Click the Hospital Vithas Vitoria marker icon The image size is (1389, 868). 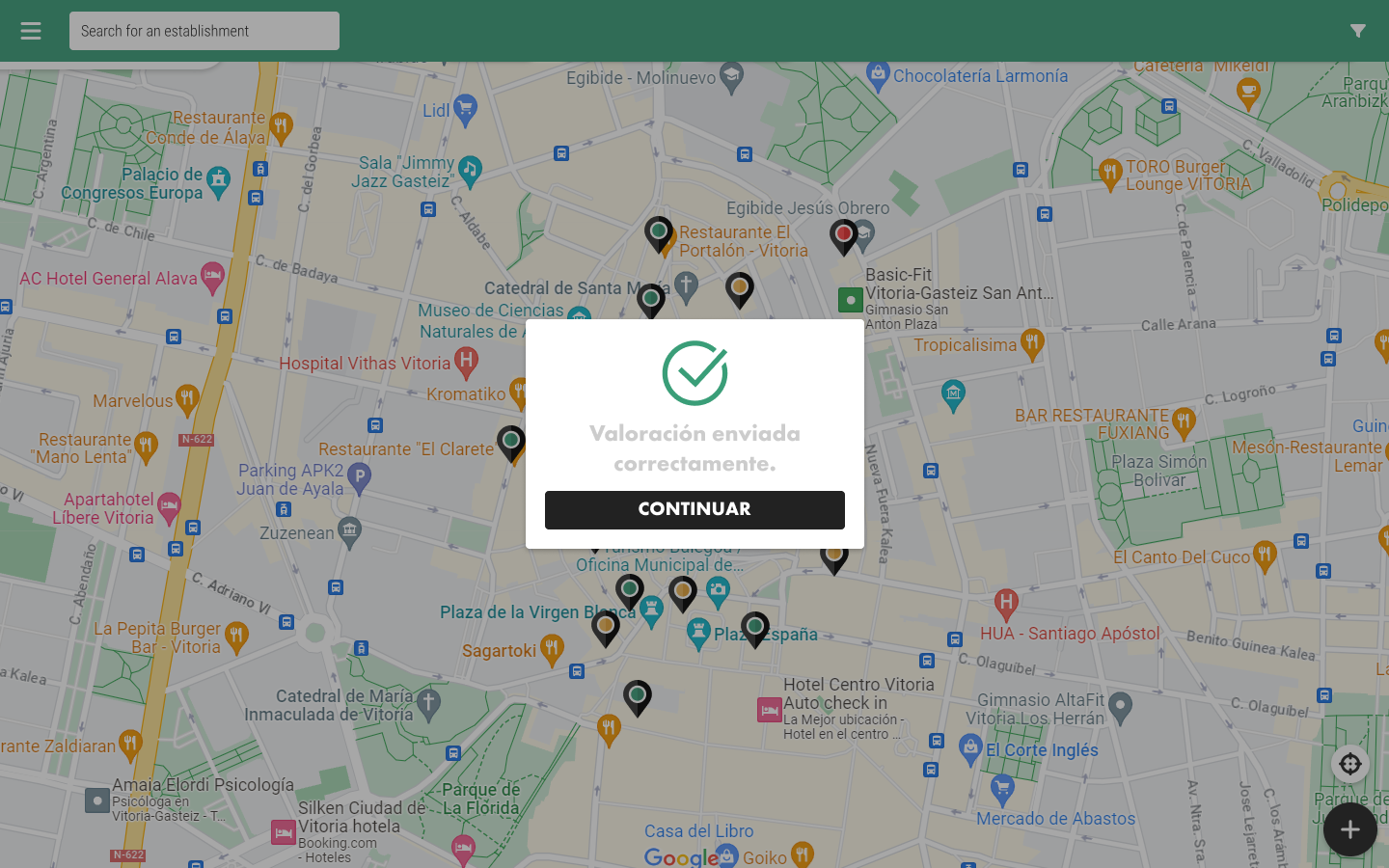coord(466,362)
